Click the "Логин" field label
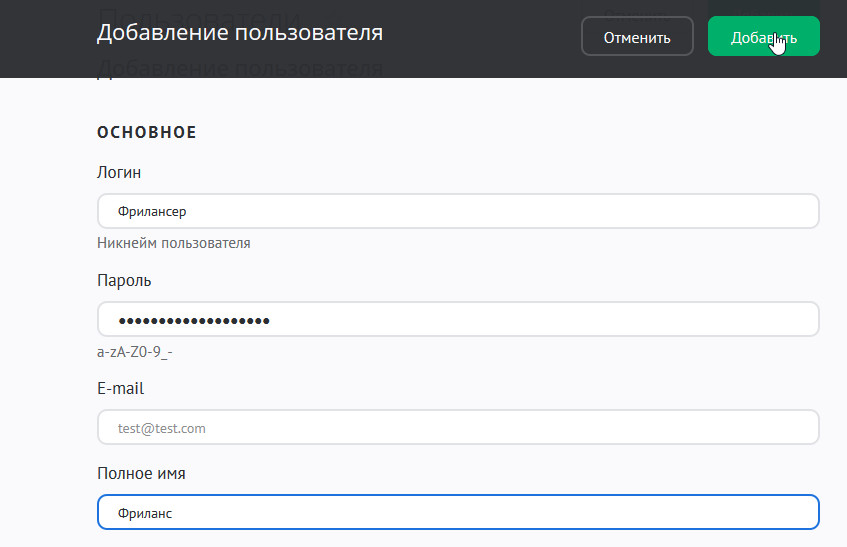Image resolution: width=847 pixels, height=547 pixels. [119, 172]
